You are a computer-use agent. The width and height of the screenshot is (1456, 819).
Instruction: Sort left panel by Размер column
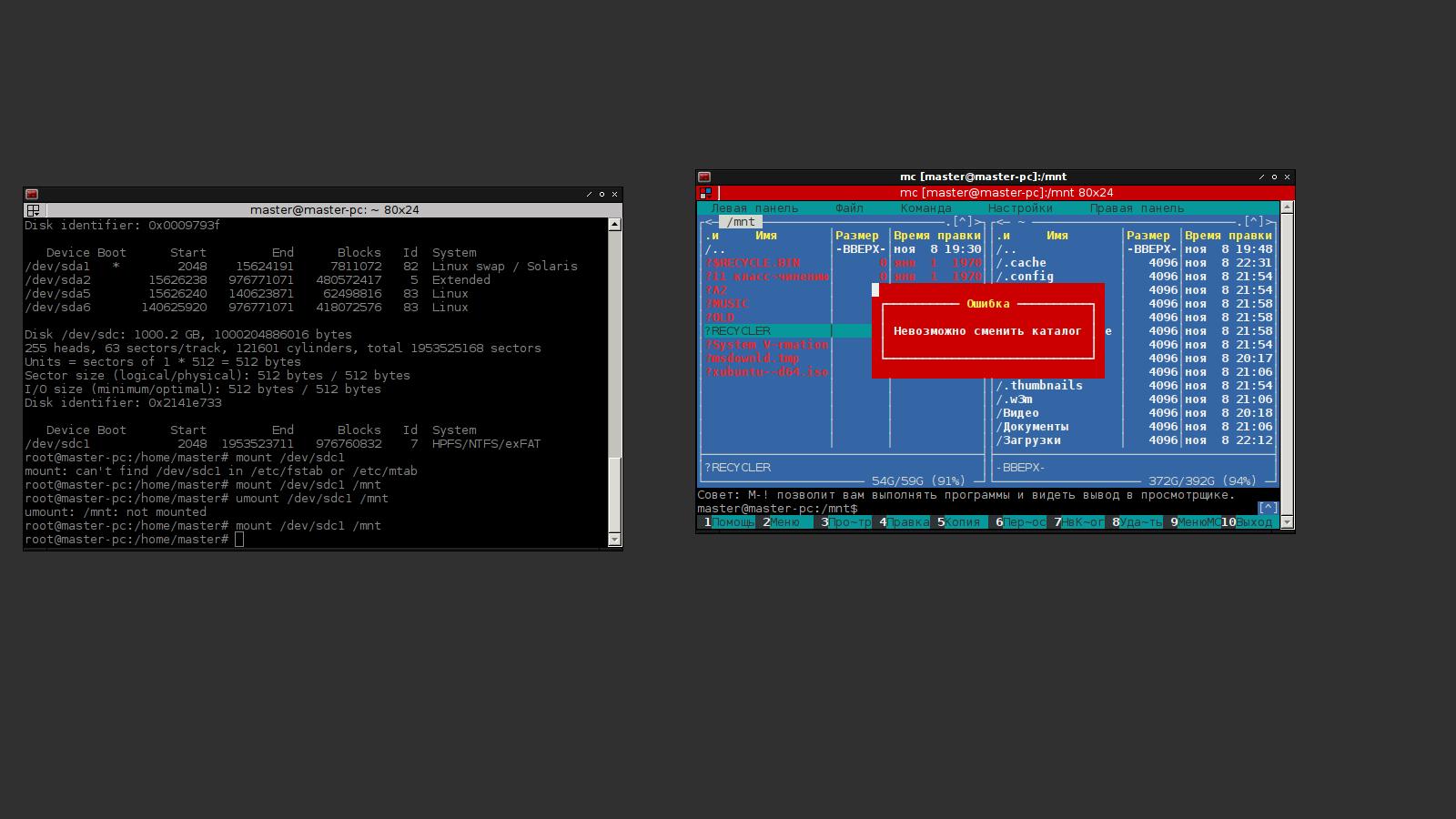(x=856, y=236)
